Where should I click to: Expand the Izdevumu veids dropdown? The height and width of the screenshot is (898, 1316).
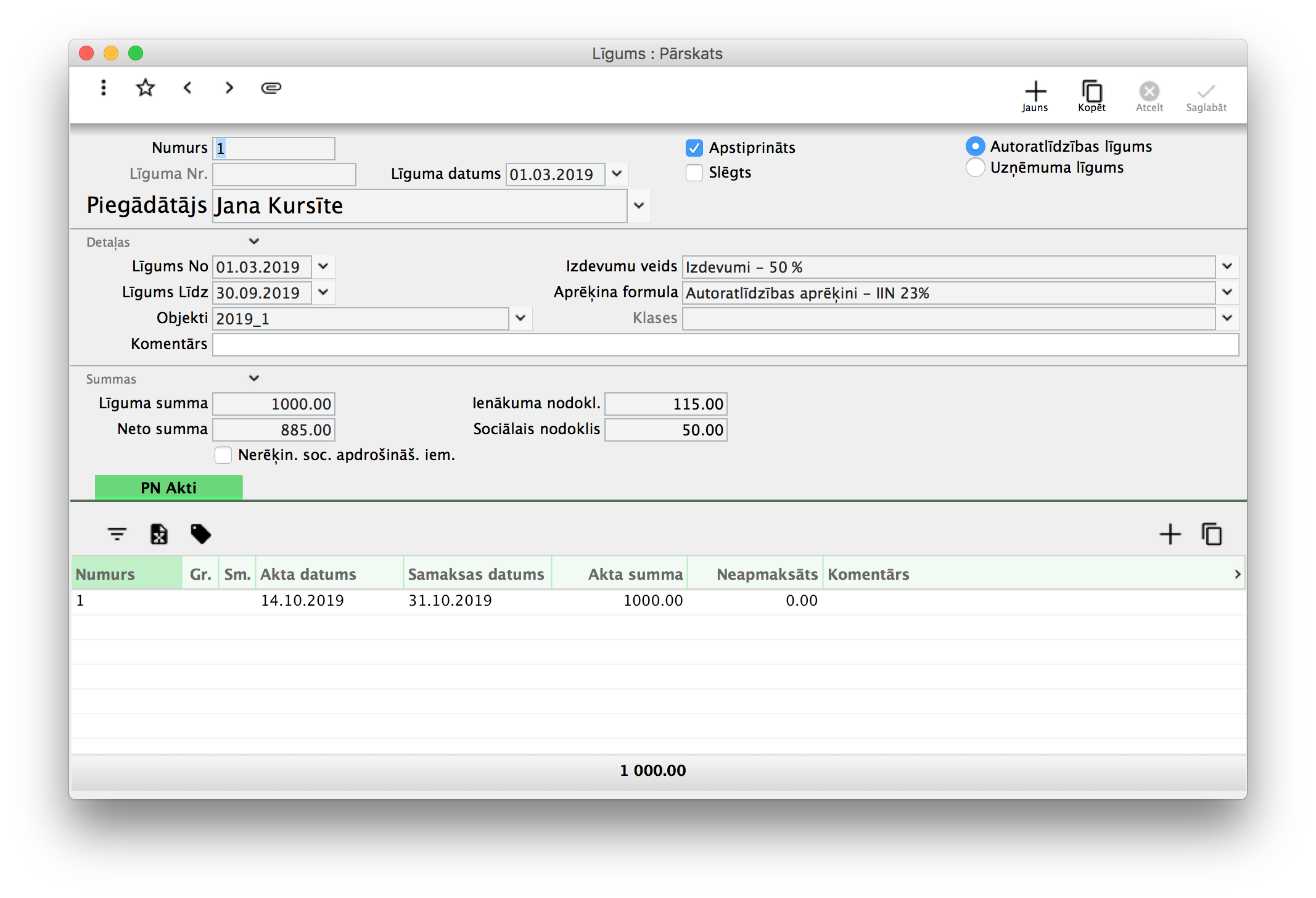pyautogui.click(x=1227, y=266)
